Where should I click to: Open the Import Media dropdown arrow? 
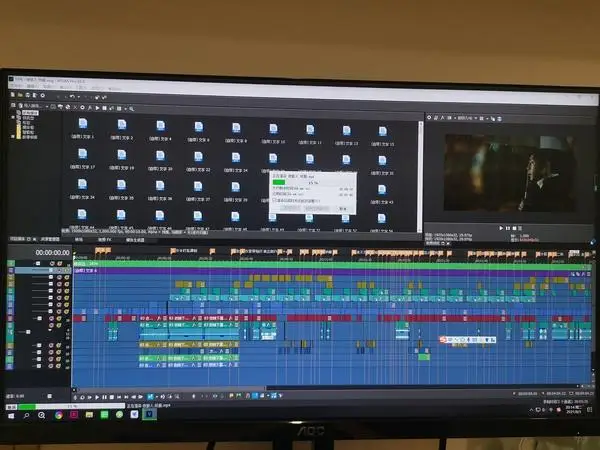coord(47,106)
